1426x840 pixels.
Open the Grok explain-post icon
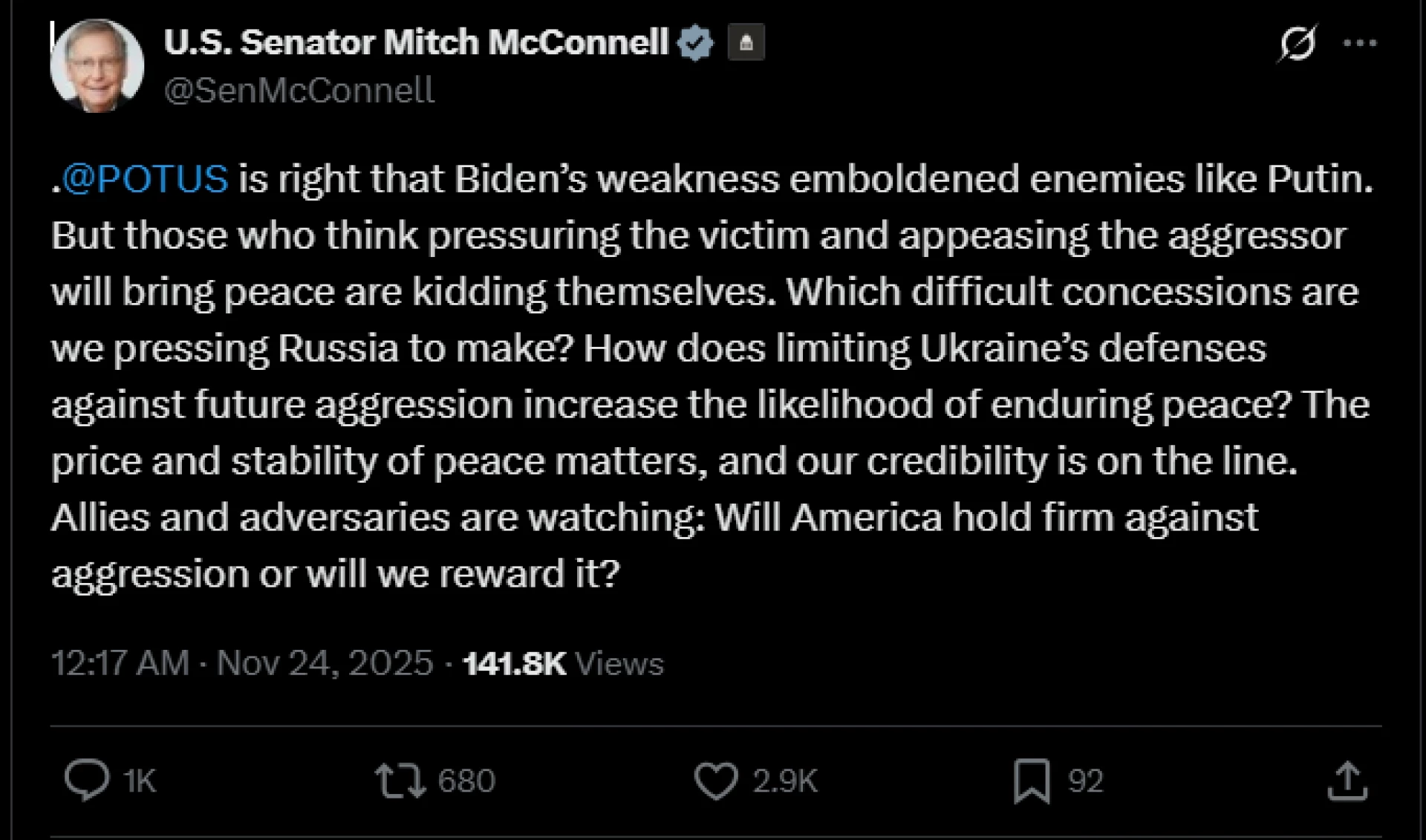(1297, 43)
